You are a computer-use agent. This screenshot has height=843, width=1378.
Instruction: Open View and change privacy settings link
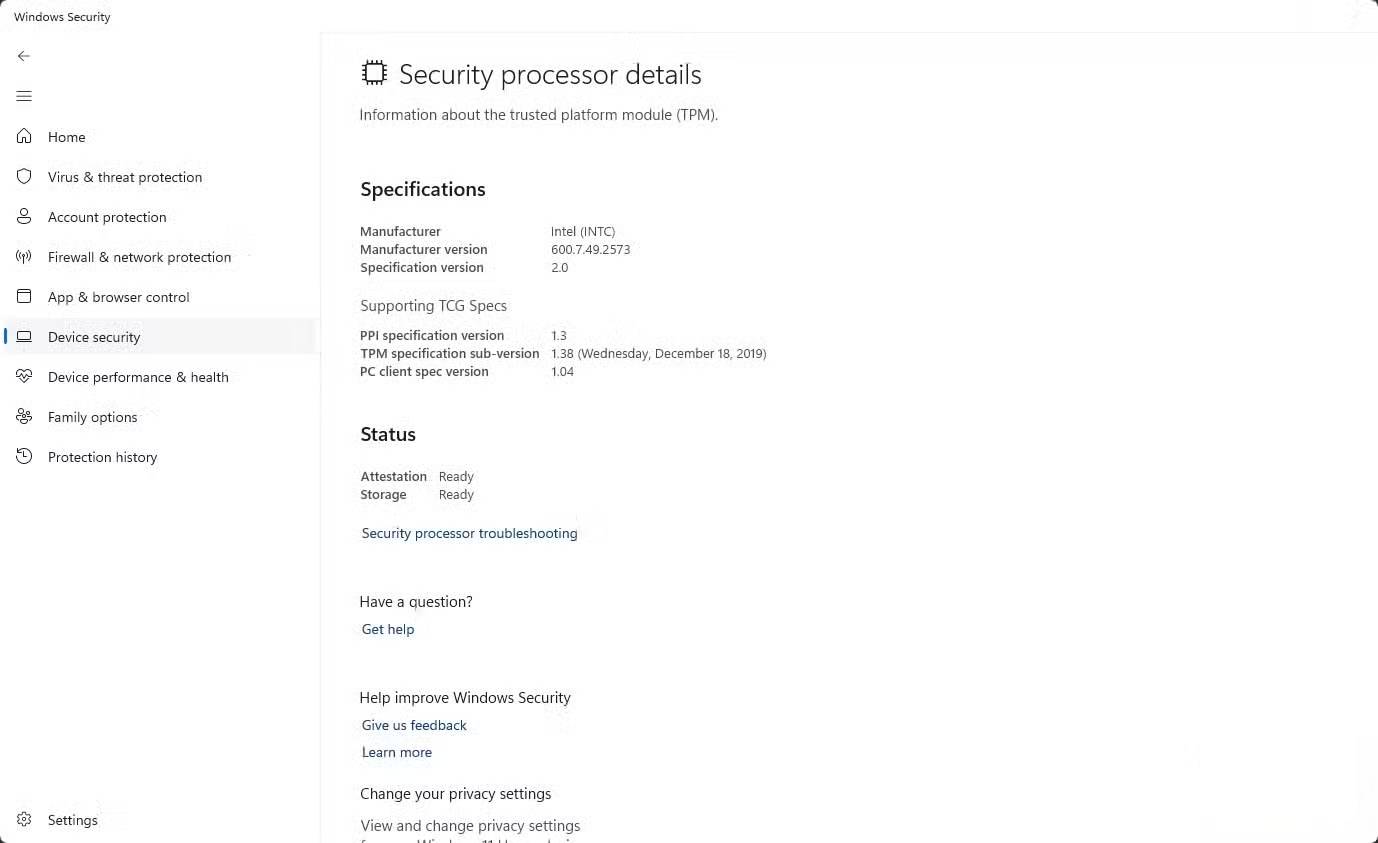pos(470,826)
